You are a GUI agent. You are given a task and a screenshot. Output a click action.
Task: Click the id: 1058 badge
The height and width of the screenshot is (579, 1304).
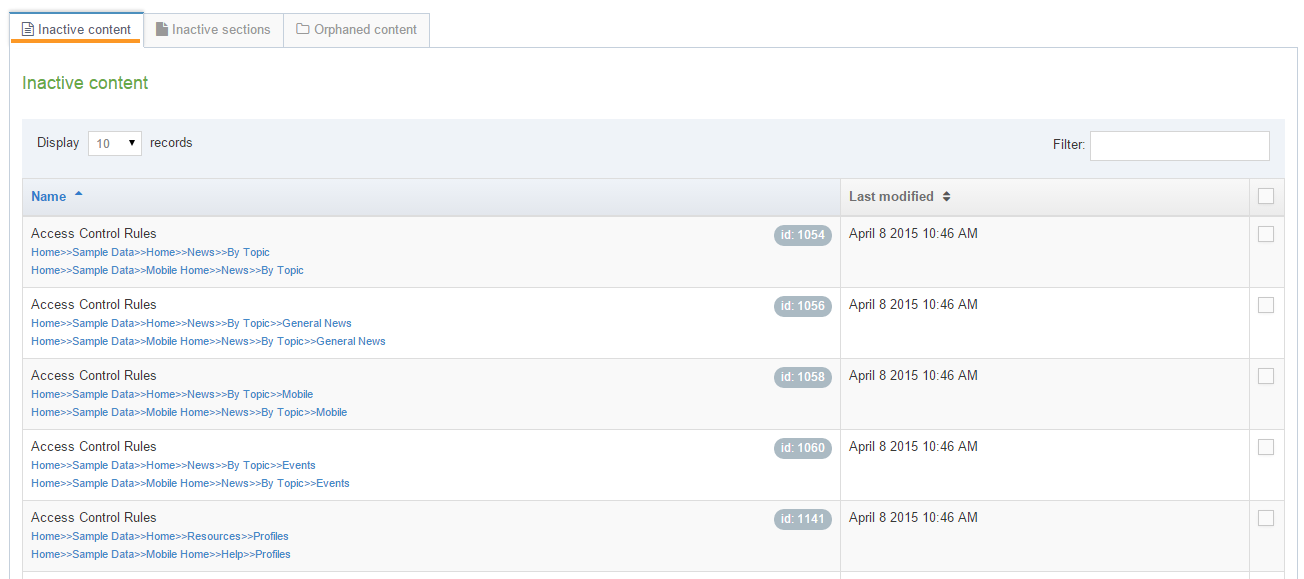click(x=802, y=377)
